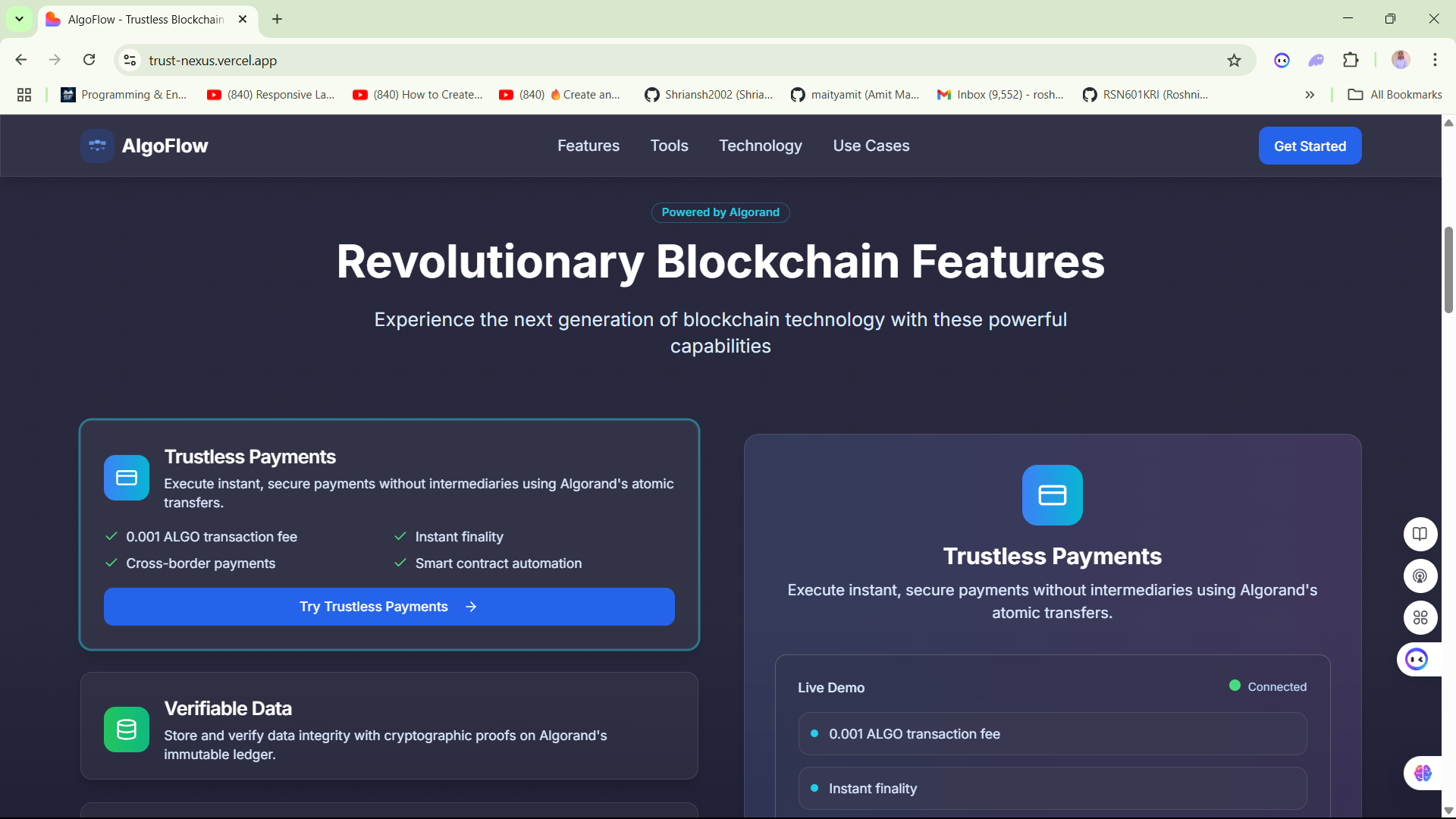Bookmark this page with the star icon
The width and height of the screenshot is (1456, 819).
pyautogui.click(x=1234, y=61)
